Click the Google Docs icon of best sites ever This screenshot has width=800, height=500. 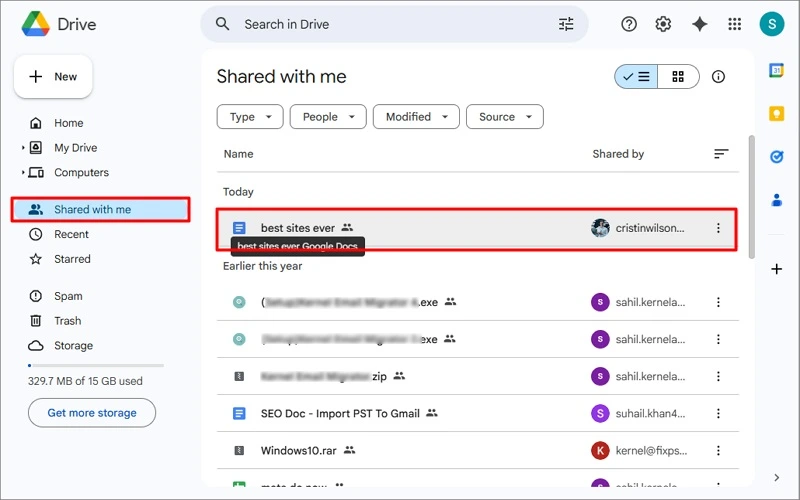(239, 228)
